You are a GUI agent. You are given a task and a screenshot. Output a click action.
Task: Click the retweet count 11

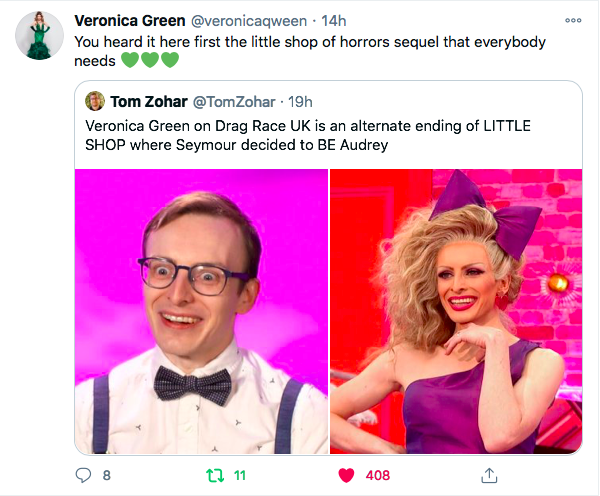pyautogui.click(x=240, y=476)
